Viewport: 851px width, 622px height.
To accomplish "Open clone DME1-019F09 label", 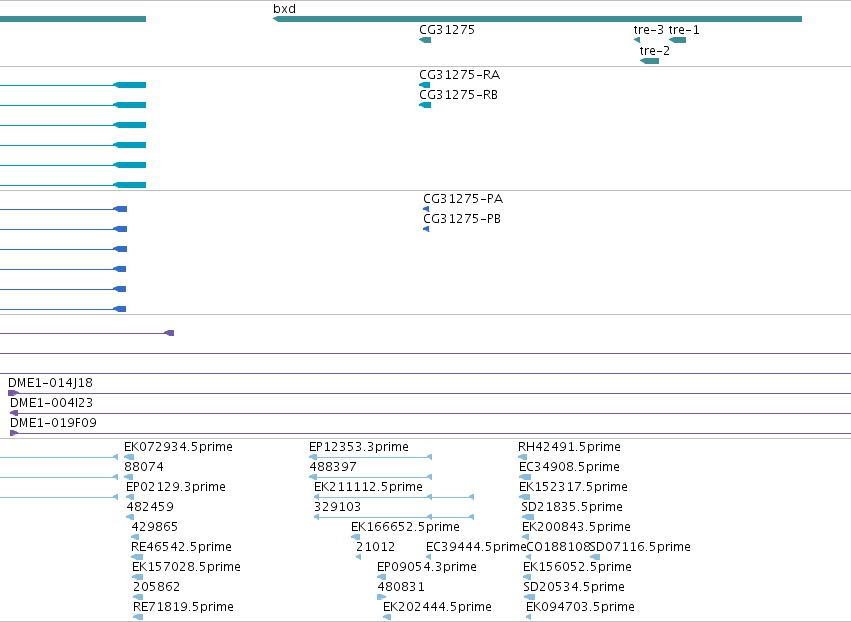I will click(x=53, y=423).
